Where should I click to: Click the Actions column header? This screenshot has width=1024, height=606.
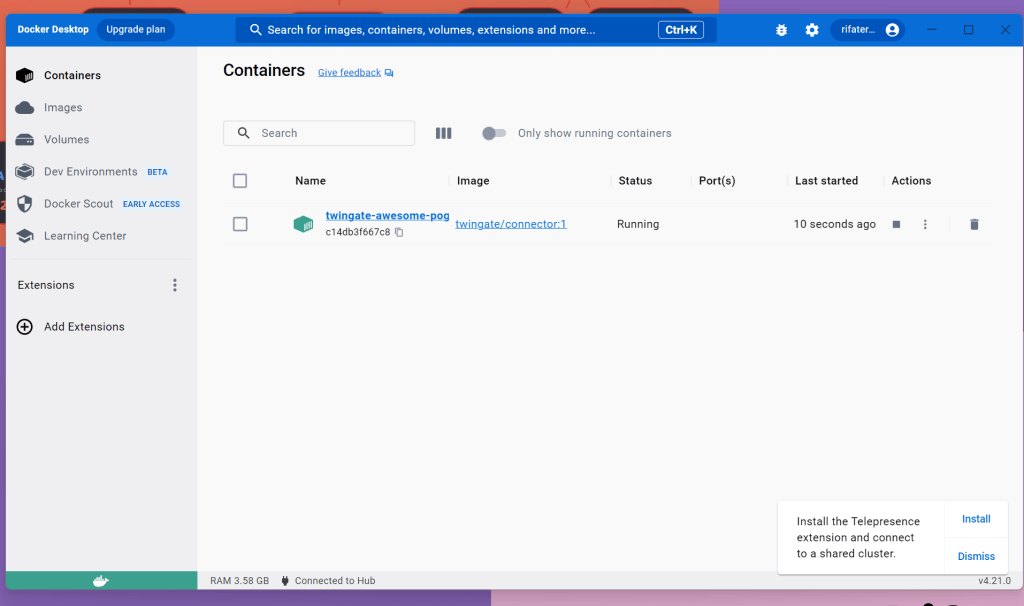[911, 181]
